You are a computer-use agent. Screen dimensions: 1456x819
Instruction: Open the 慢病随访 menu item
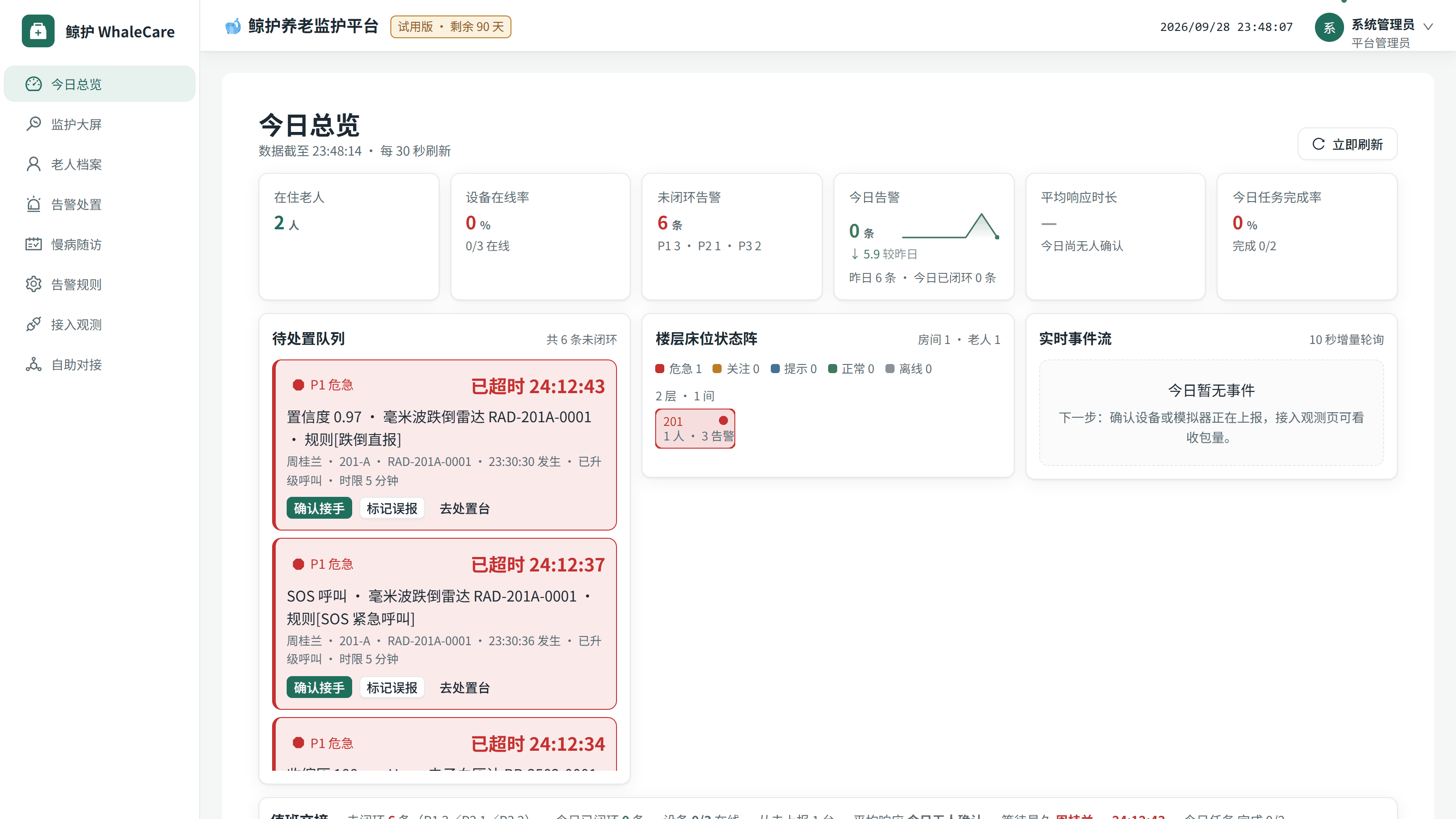pyautogui.click(x=100, y=244)
